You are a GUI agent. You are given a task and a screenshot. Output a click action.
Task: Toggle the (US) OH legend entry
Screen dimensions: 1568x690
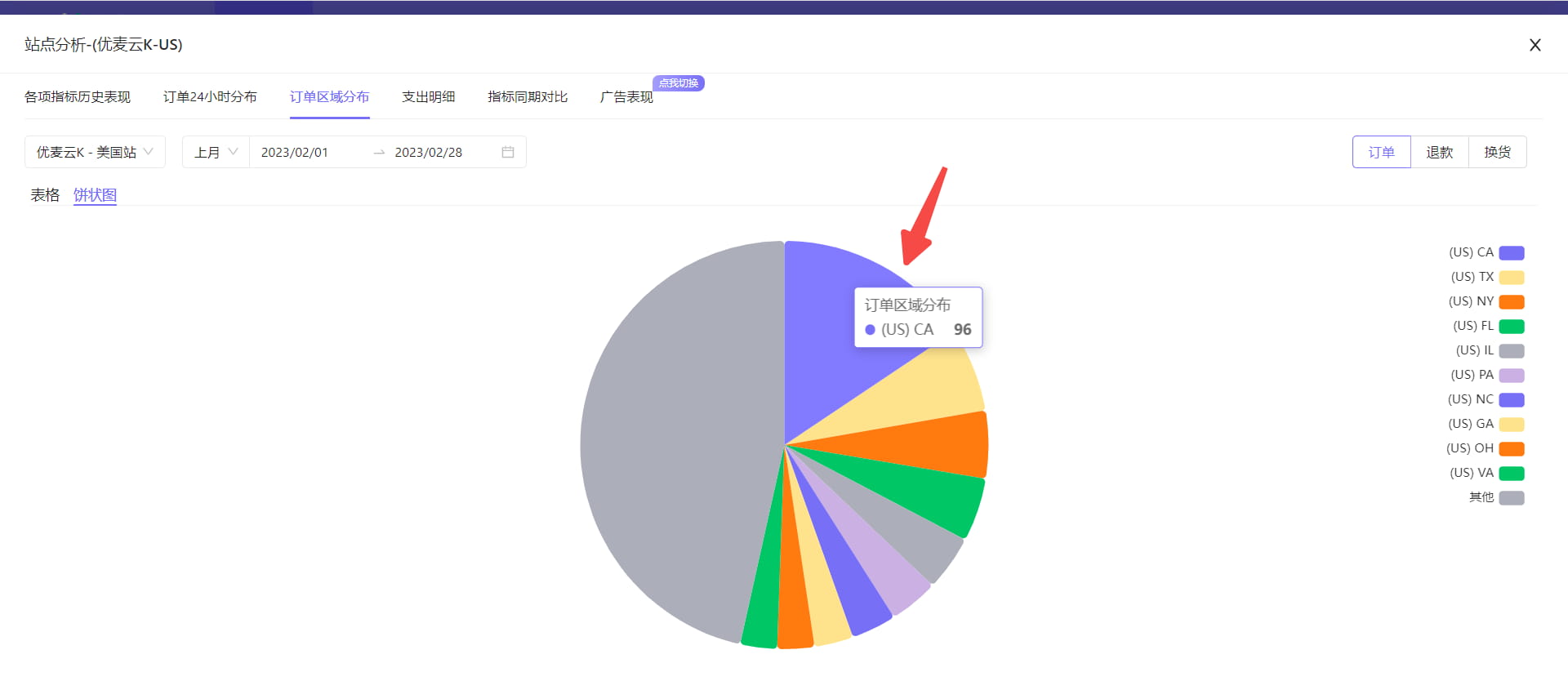pyautogui.click(x=1486, y=448)
